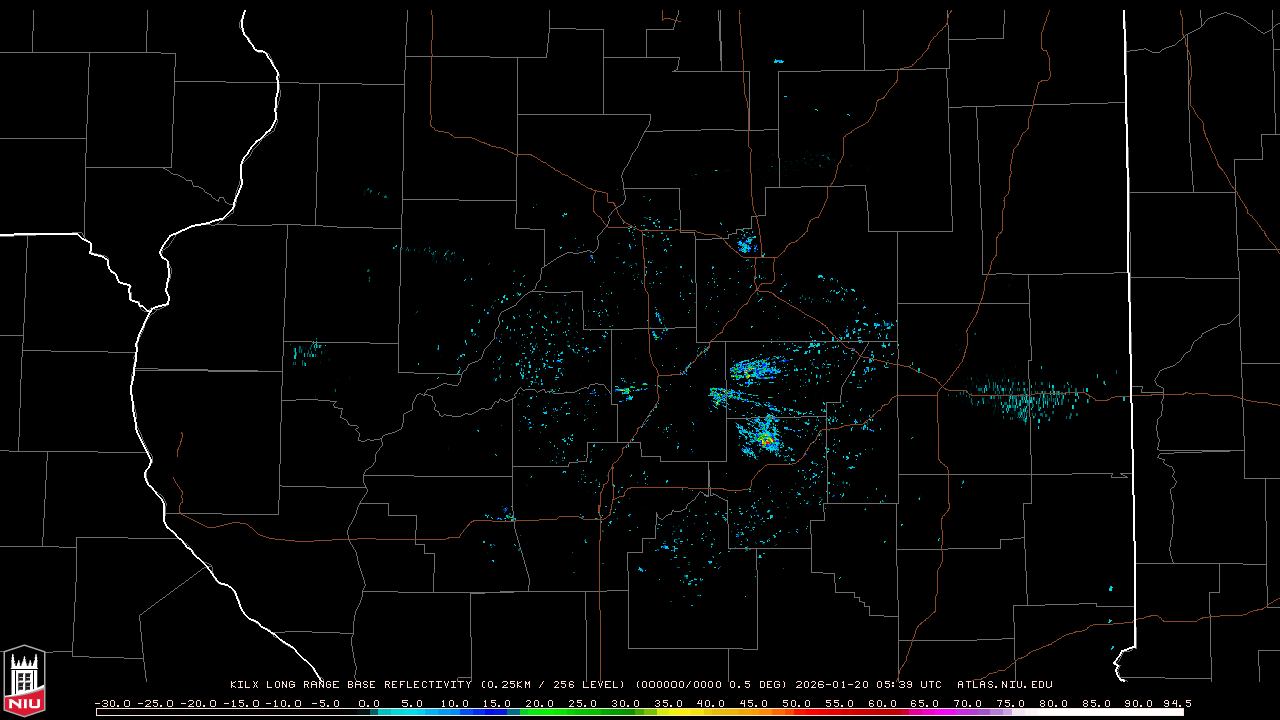Click the 25.0 scale label
Viewport: 1280px width, 720px height.
(582, 704)
